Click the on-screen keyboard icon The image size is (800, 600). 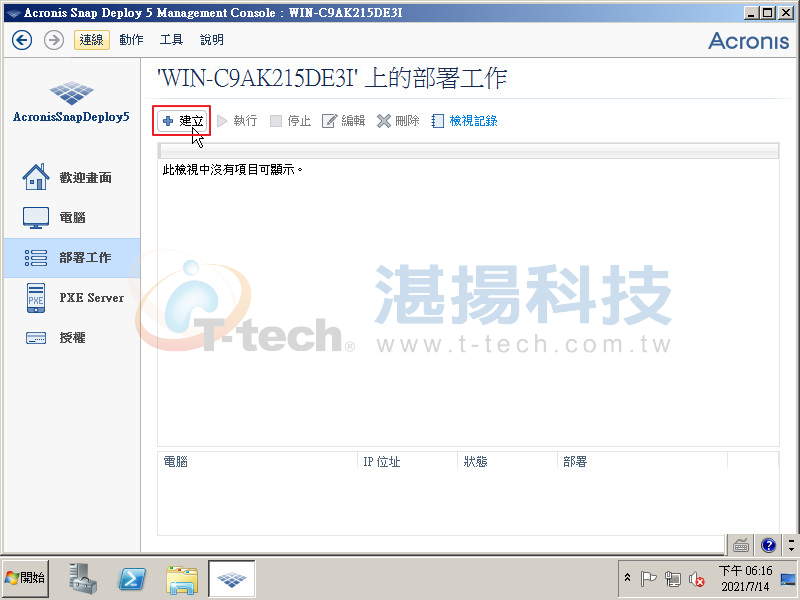[741, 545]
